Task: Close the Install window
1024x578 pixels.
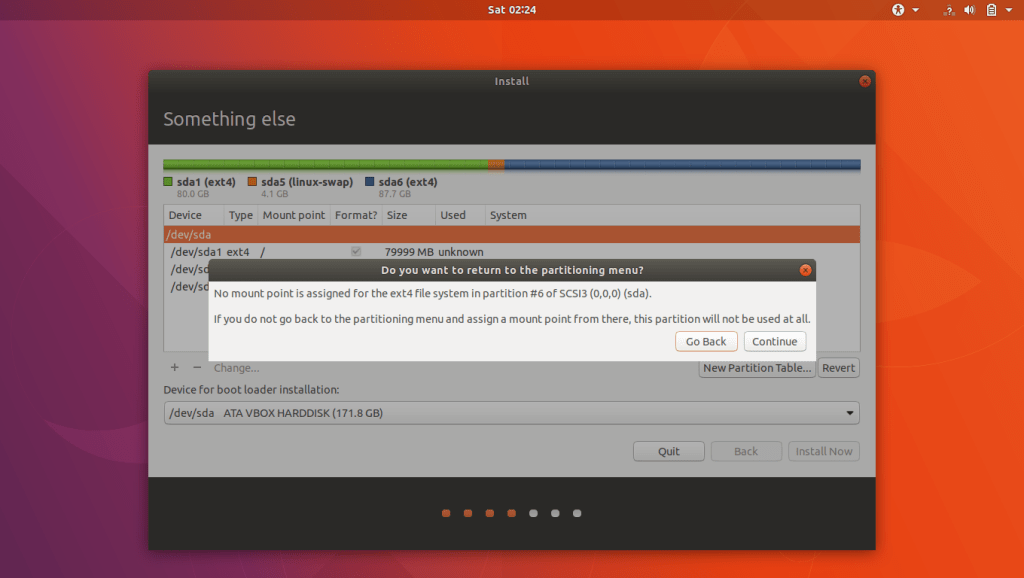Action: [x=864, y=82]
